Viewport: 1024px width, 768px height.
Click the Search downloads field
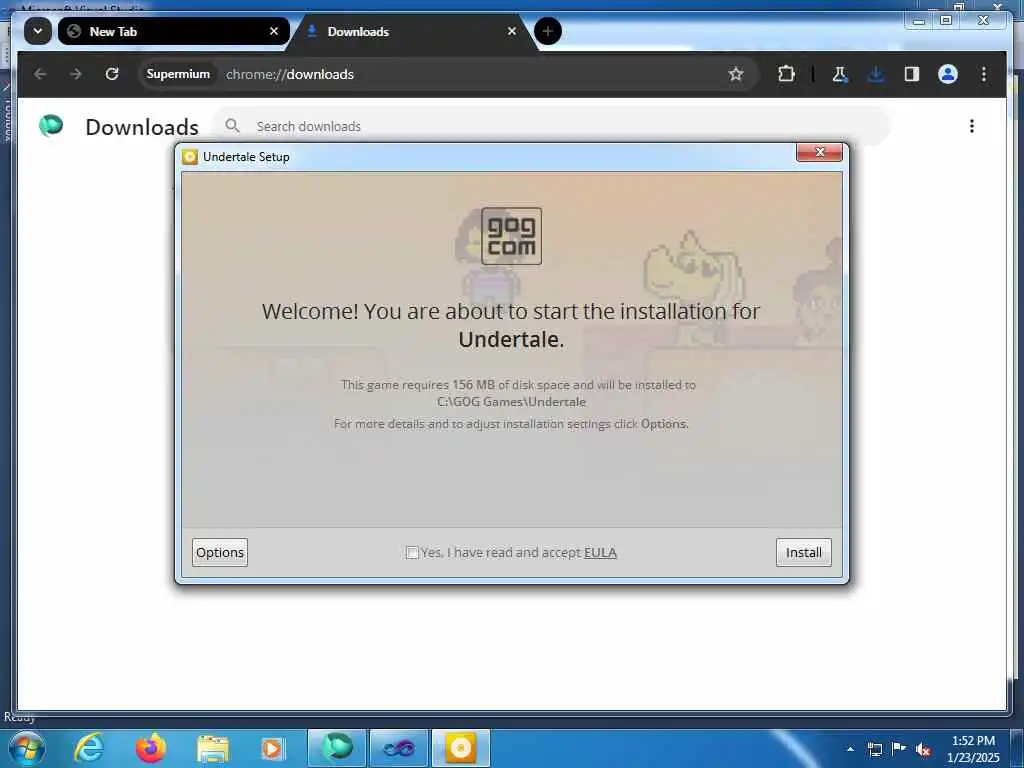click(x=552, y=126)
